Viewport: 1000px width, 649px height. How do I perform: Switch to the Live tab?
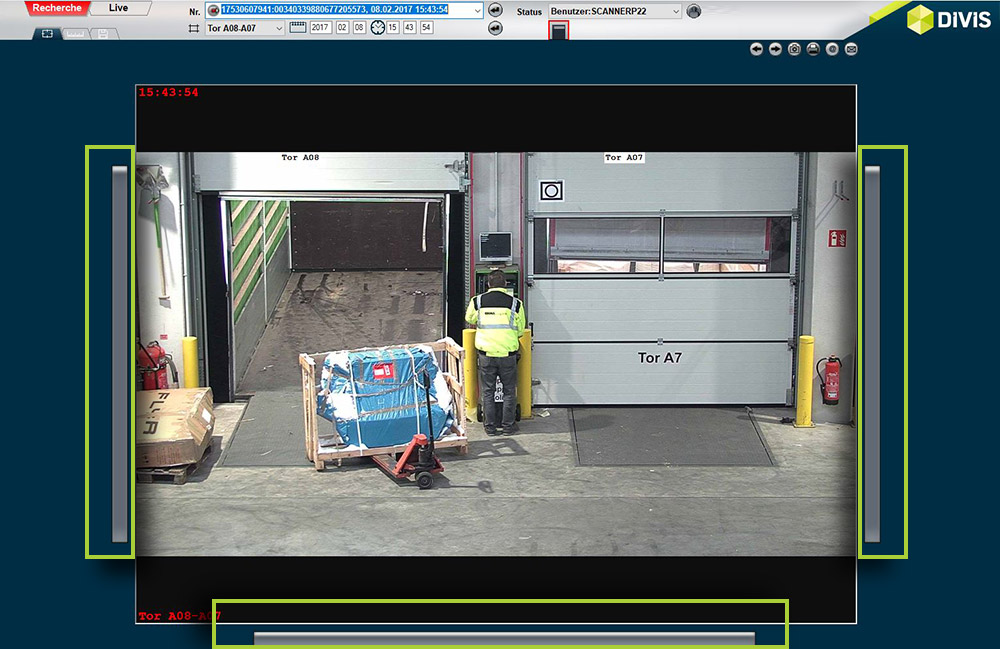pos(119,8)
